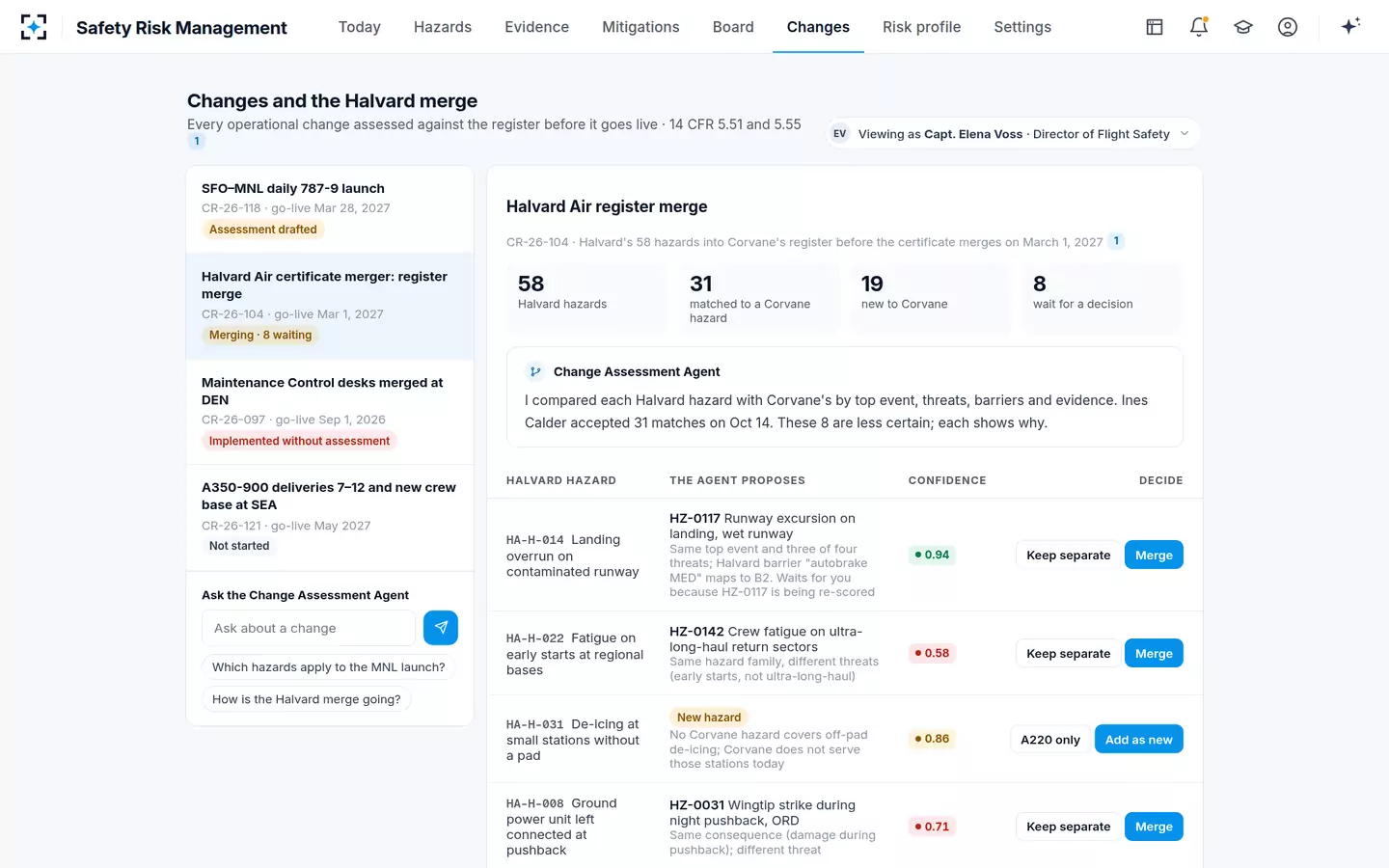This screenshot has width=1389, height=868.
Task: Open the user account icon
Action: click(x=1288, y=27)
